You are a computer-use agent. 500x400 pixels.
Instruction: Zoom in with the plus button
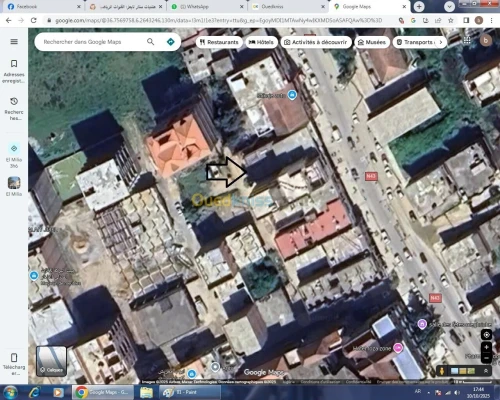pos(486,347)
